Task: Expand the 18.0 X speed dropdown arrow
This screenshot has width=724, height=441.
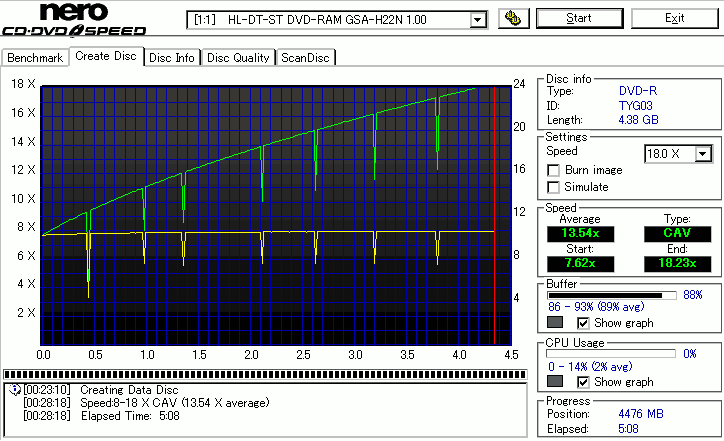Action: tap(703, 154)
